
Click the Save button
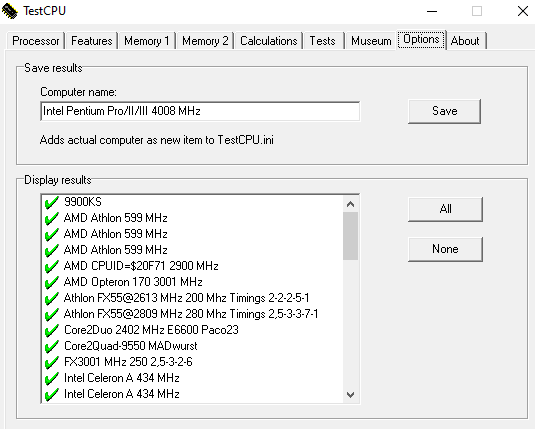pos(444,111)
